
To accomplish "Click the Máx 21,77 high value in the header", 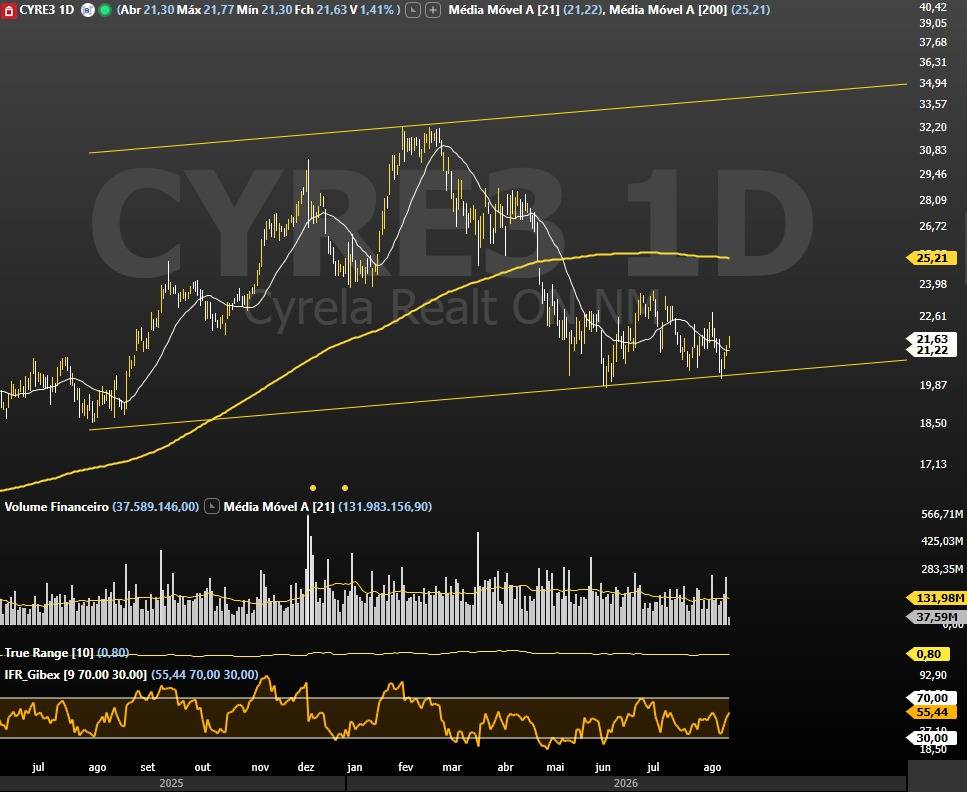I will point(204,10).
